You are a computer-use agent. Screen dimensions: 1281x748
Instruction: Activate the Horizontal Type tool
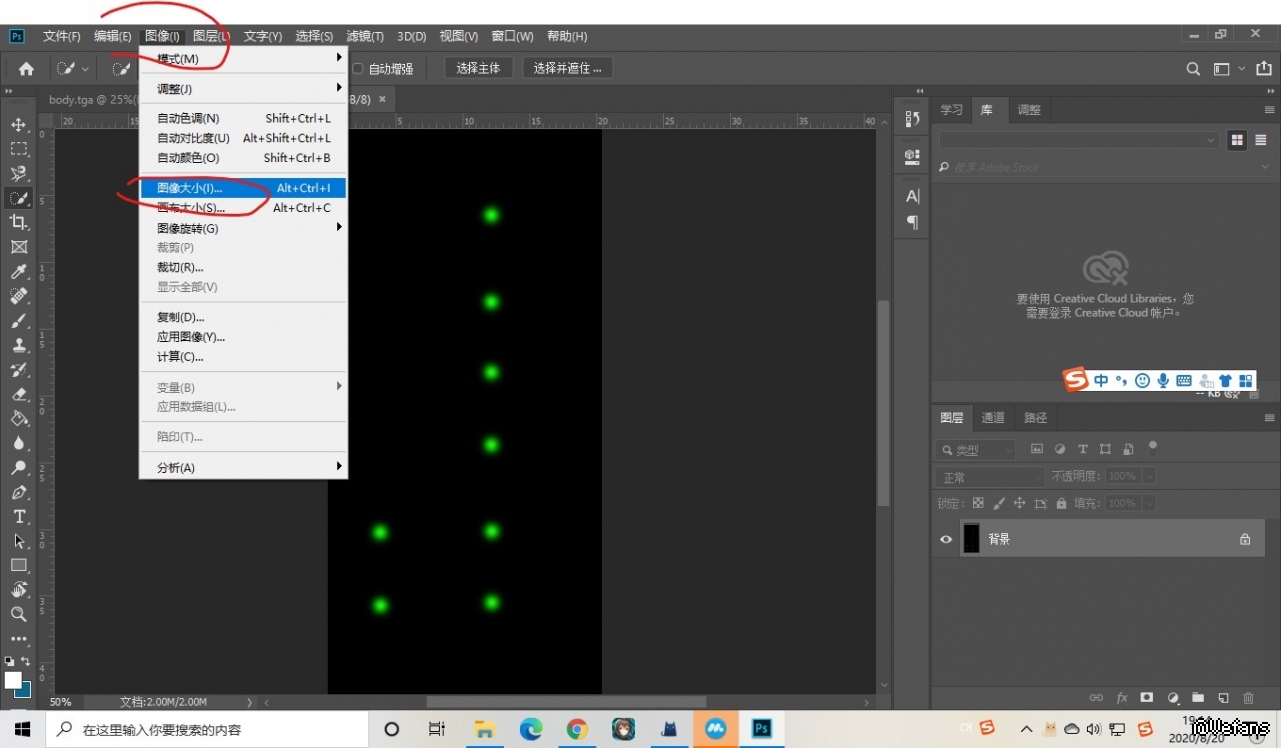point(19,517)
